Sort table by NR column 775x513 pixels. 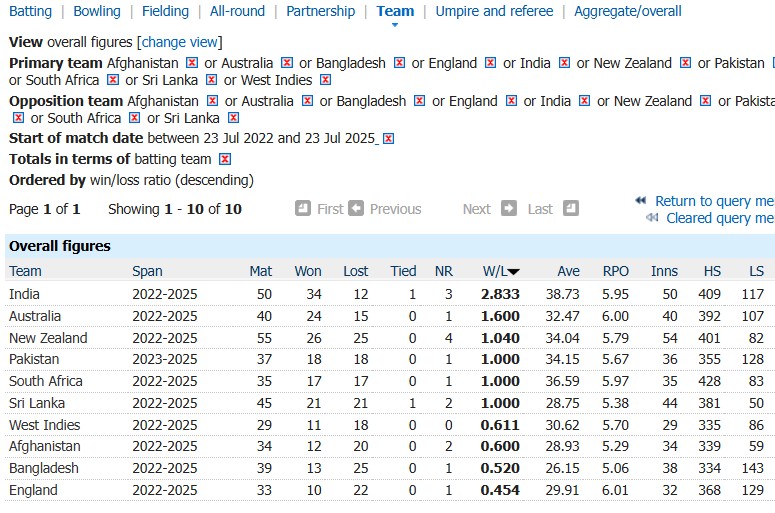coord(444,271)
